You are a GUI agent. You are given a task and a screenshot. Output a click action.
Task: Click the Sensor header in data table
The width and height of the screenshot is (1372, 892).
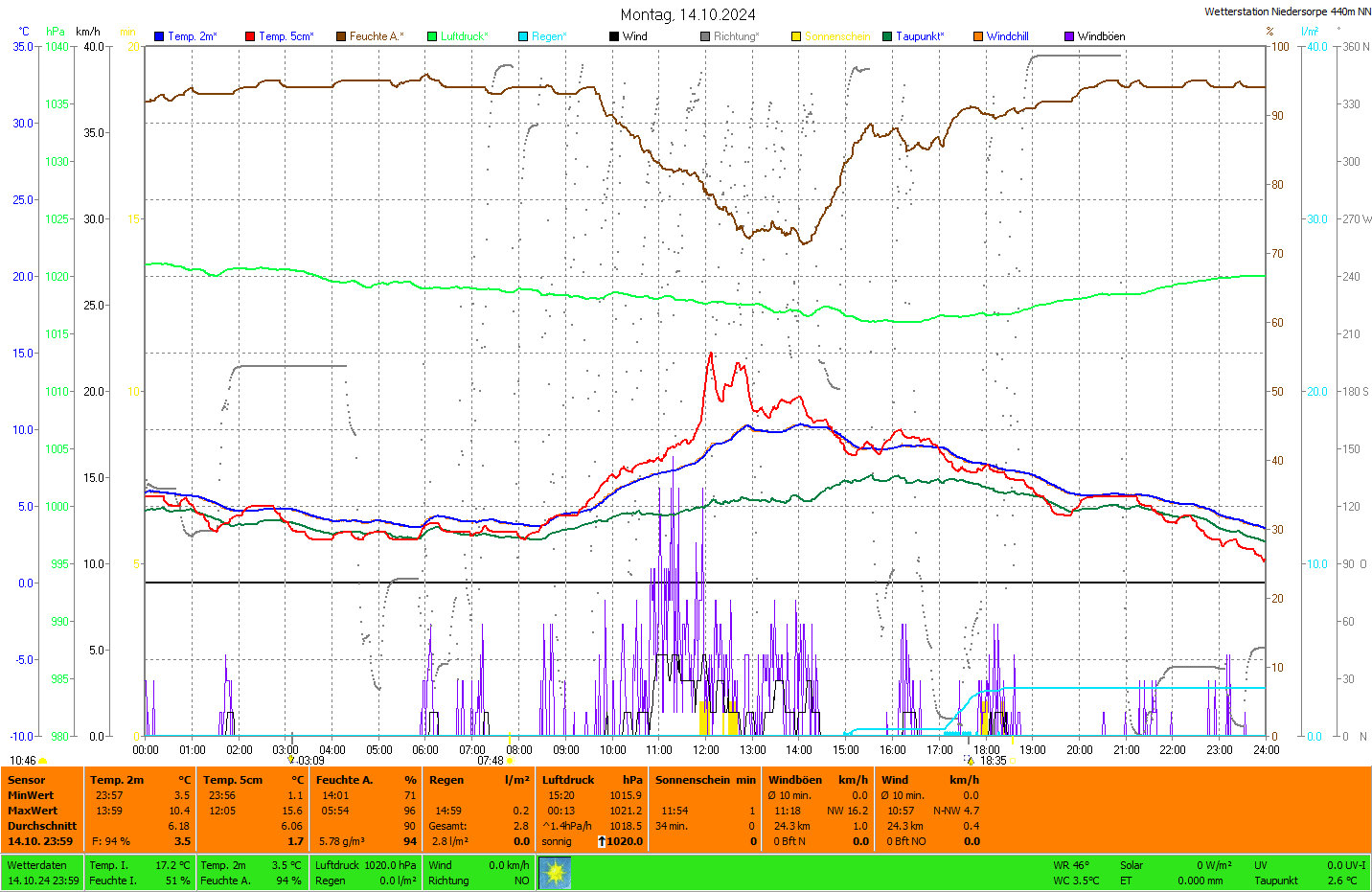click(x=27, y=780)
